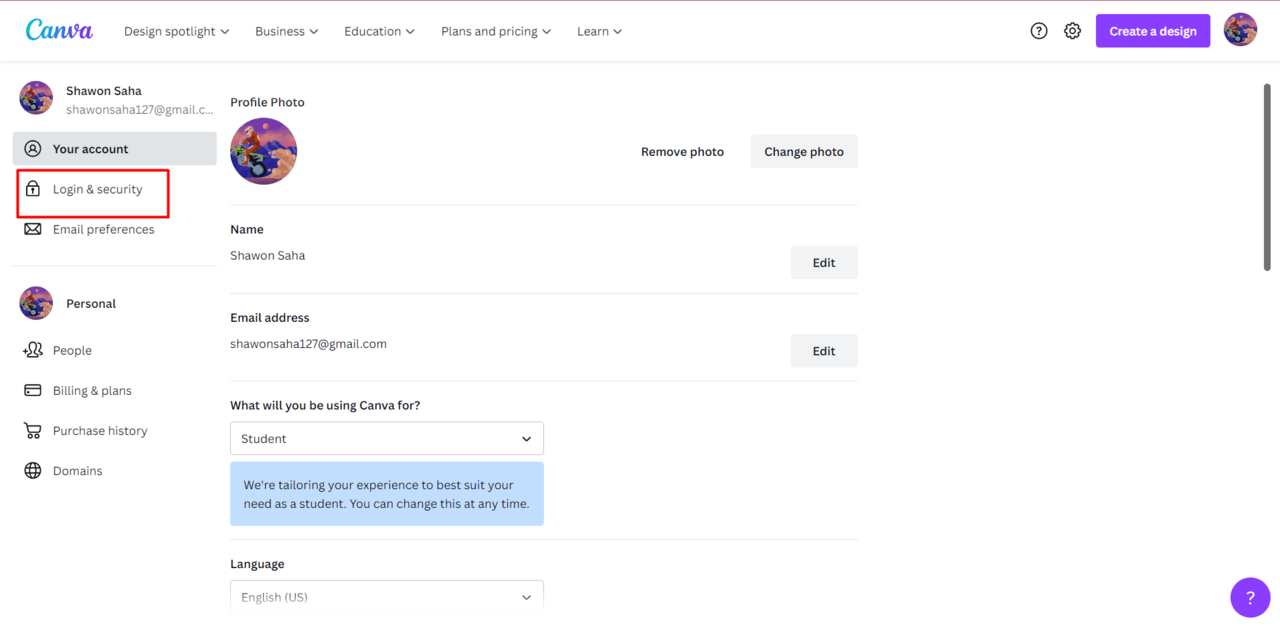Open the settings gear icon

point(1072,31)
